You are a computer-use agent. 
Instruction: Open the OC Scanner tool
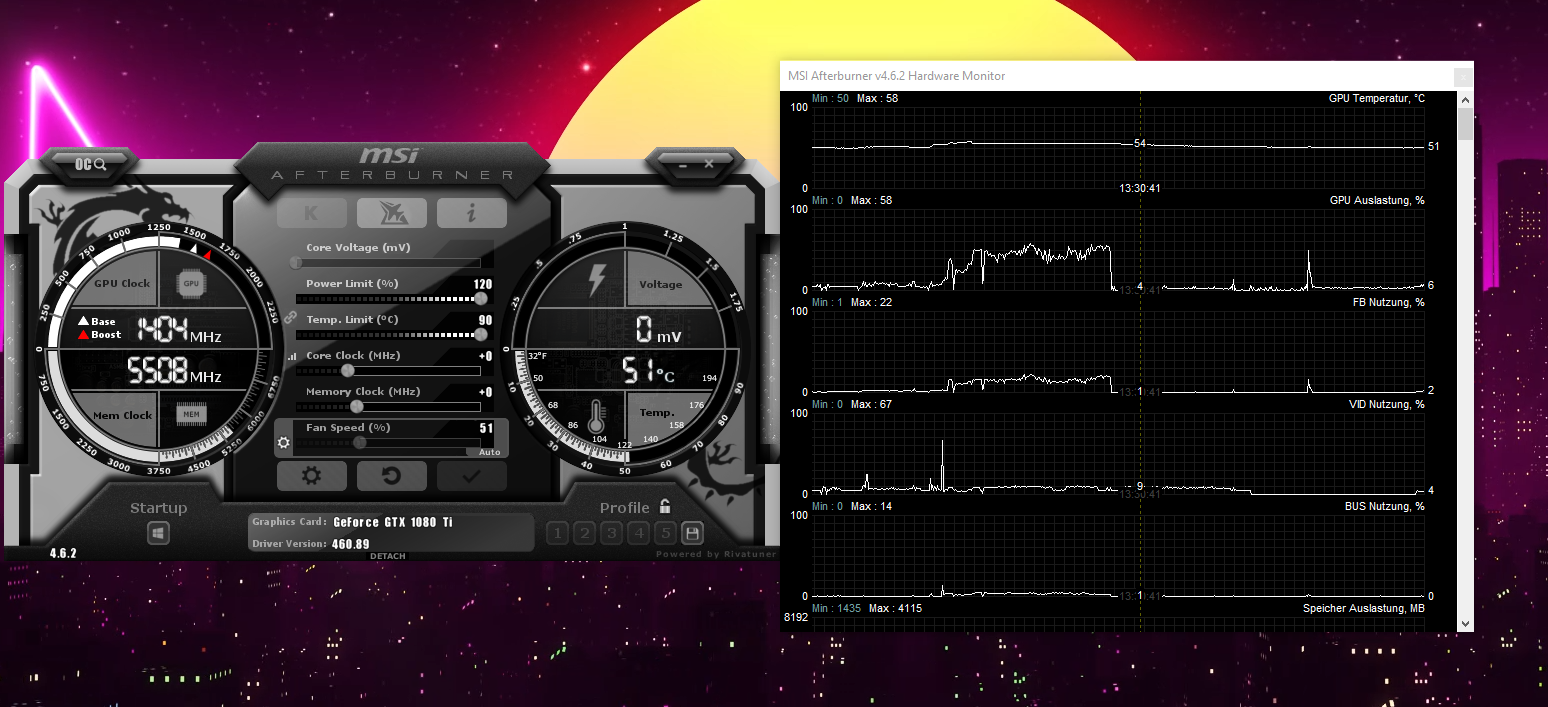tap(88, 163)
